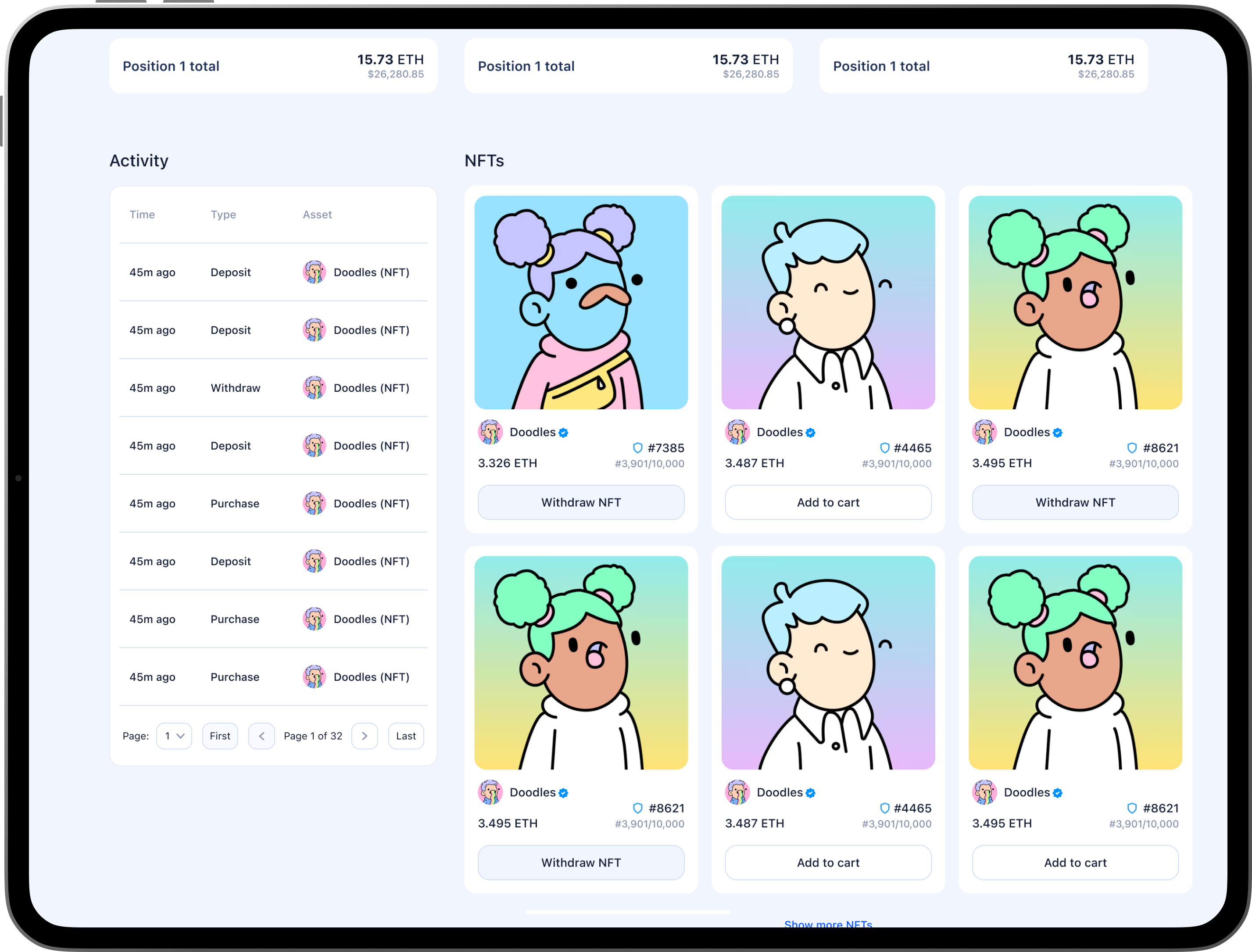Click verified badge on bottom-right Doodles card
This screenshot has height=952, width=1252.
[x=1058, y=793]
